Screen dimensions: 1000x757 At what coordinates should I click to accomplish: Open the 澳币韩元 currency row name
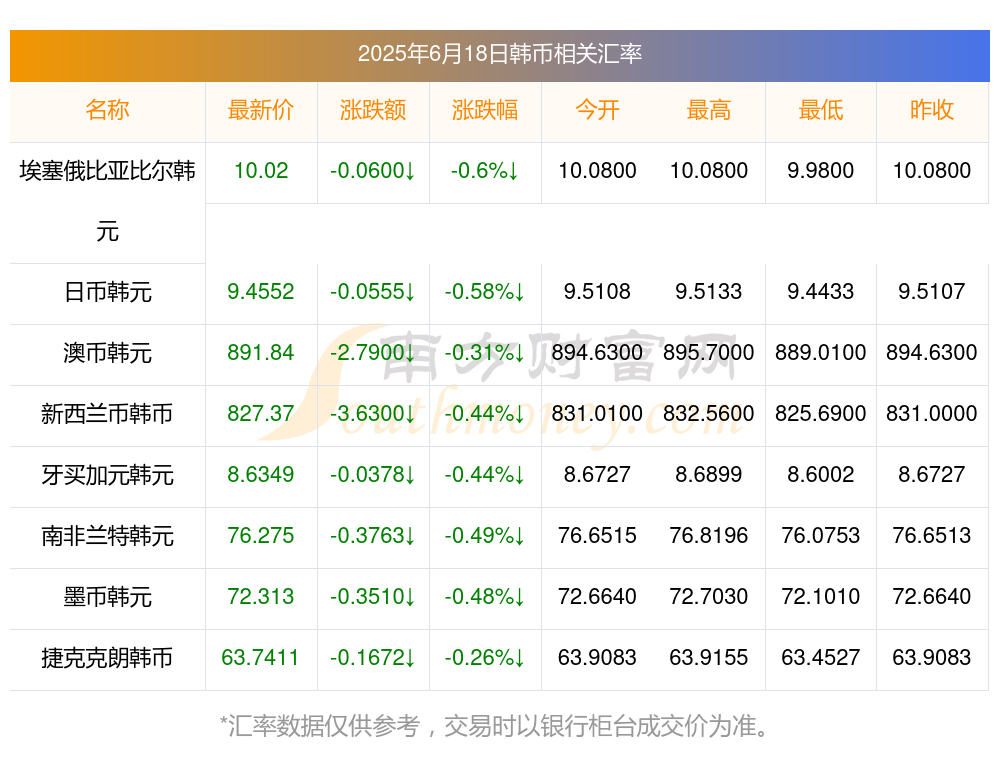pos(107,353)
